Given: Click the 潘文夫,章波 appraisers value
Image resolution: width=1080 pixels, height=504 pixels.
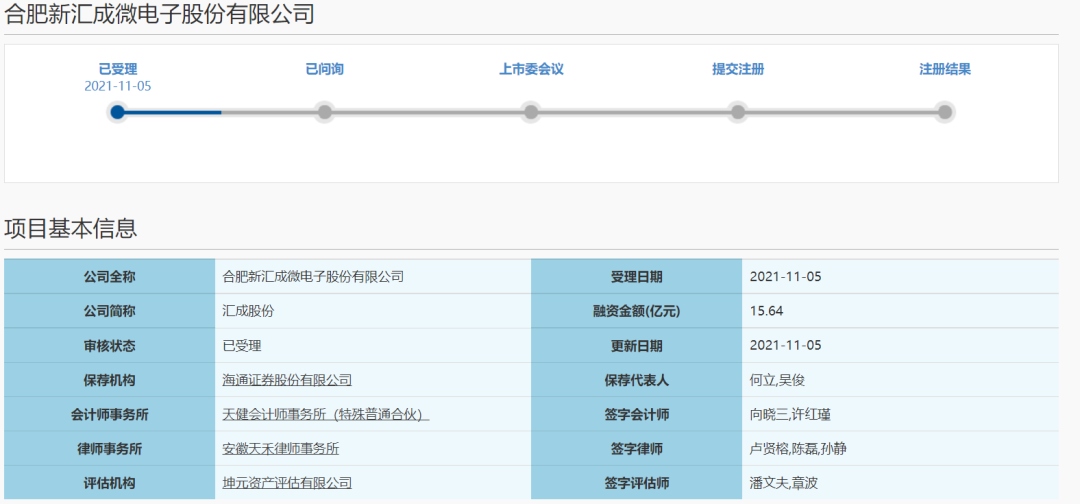Looking at the screenshot, I should point(784,483).
